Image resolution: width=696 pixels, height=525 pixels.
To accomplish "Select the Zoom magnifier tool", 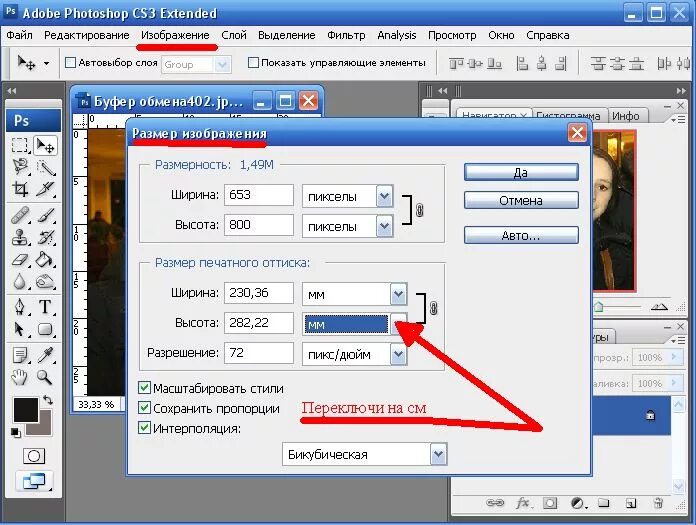I will click(45, 377).
